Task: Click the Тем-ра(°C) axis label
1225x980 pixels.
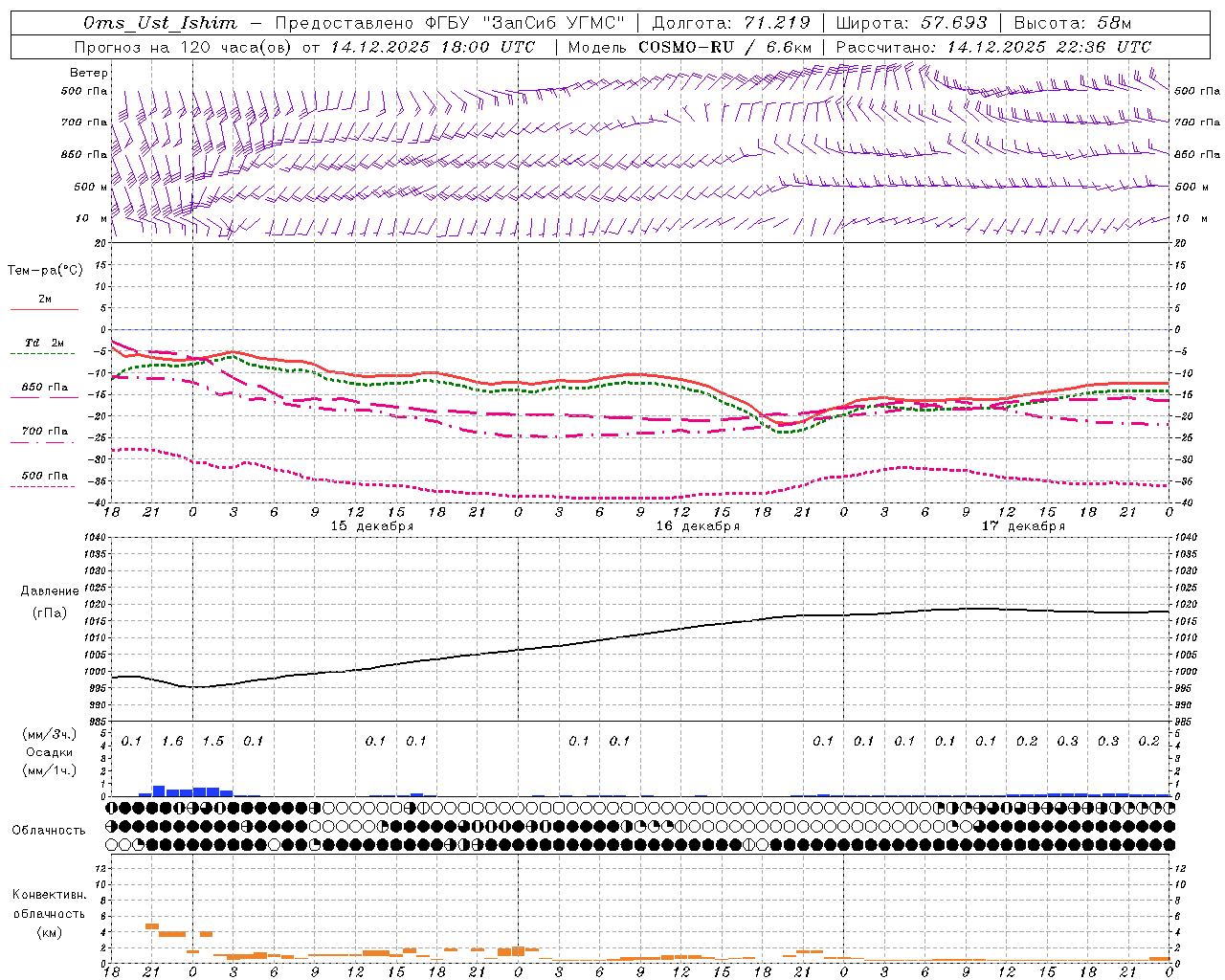Action: point(45,271)
